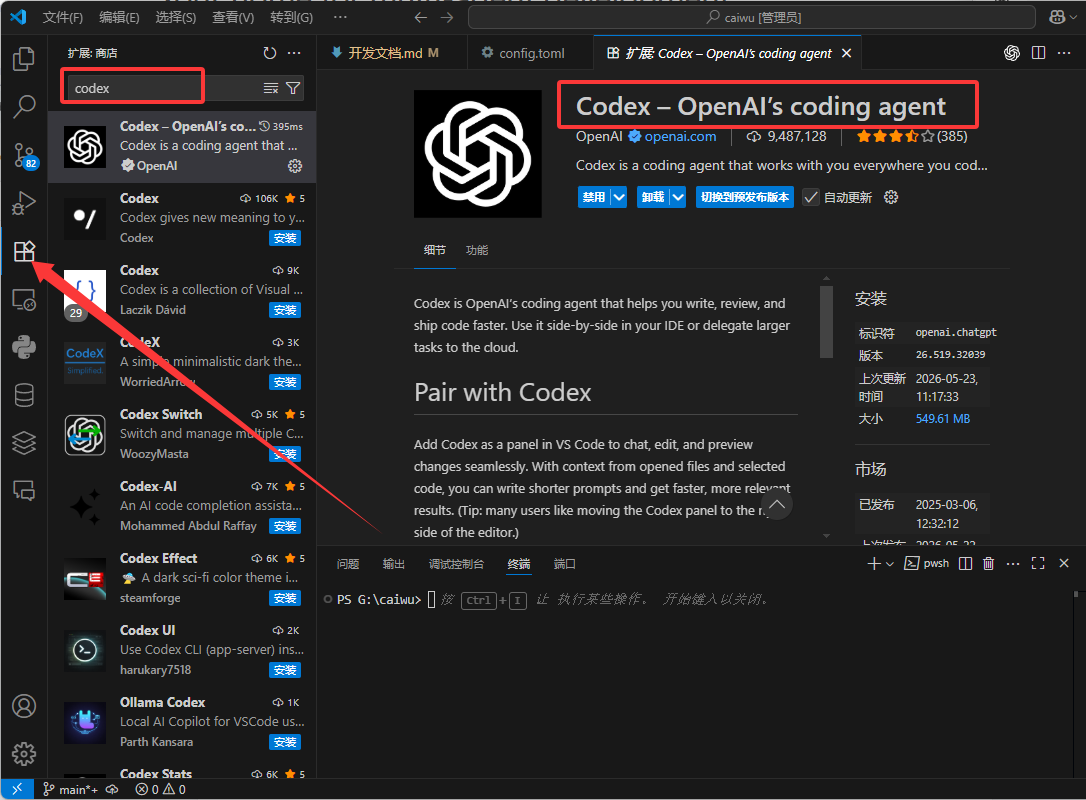
Task: Open the Run and Debug view
Action: (24, 203)
